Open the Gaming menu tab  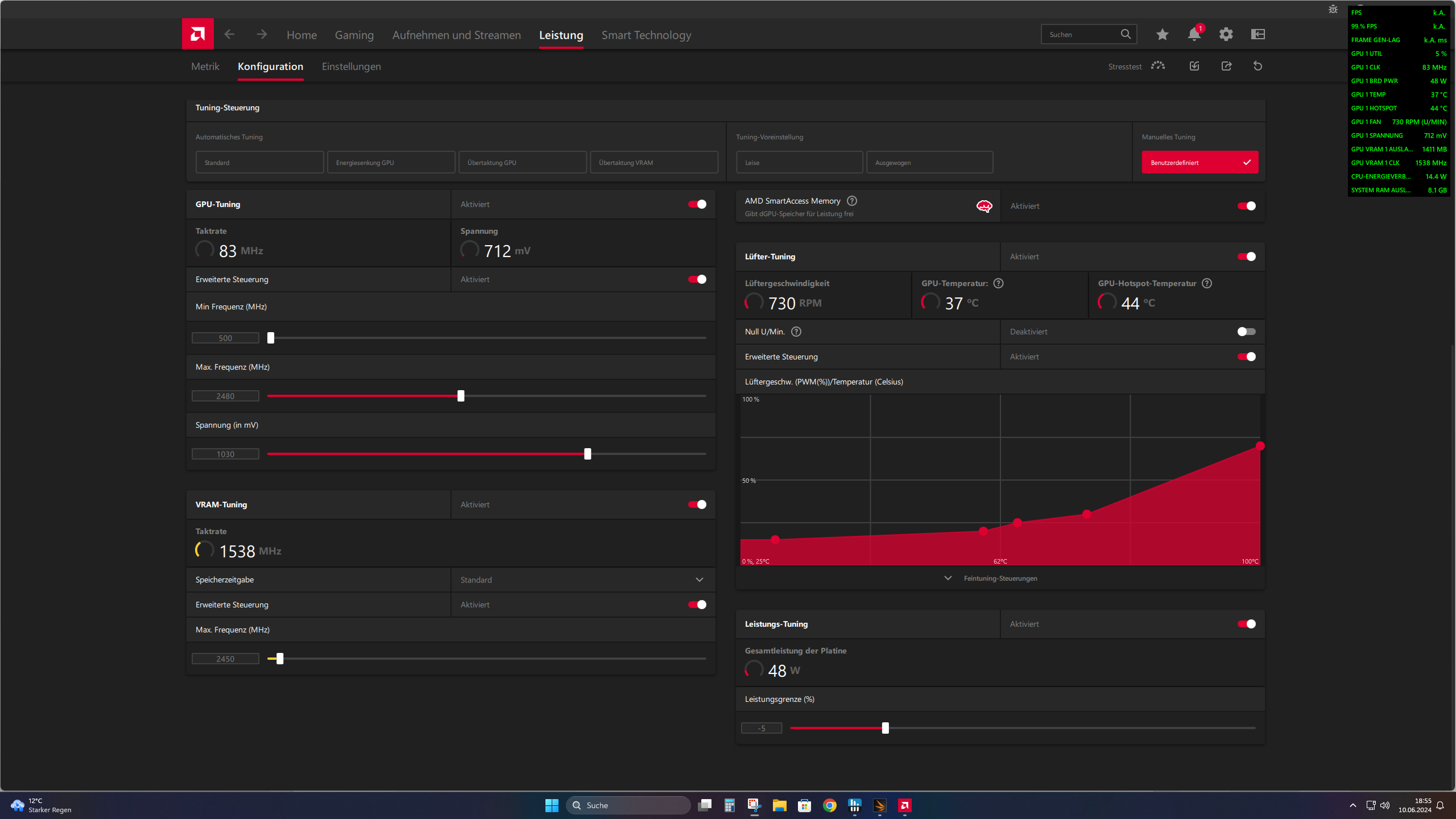(354, 35)
